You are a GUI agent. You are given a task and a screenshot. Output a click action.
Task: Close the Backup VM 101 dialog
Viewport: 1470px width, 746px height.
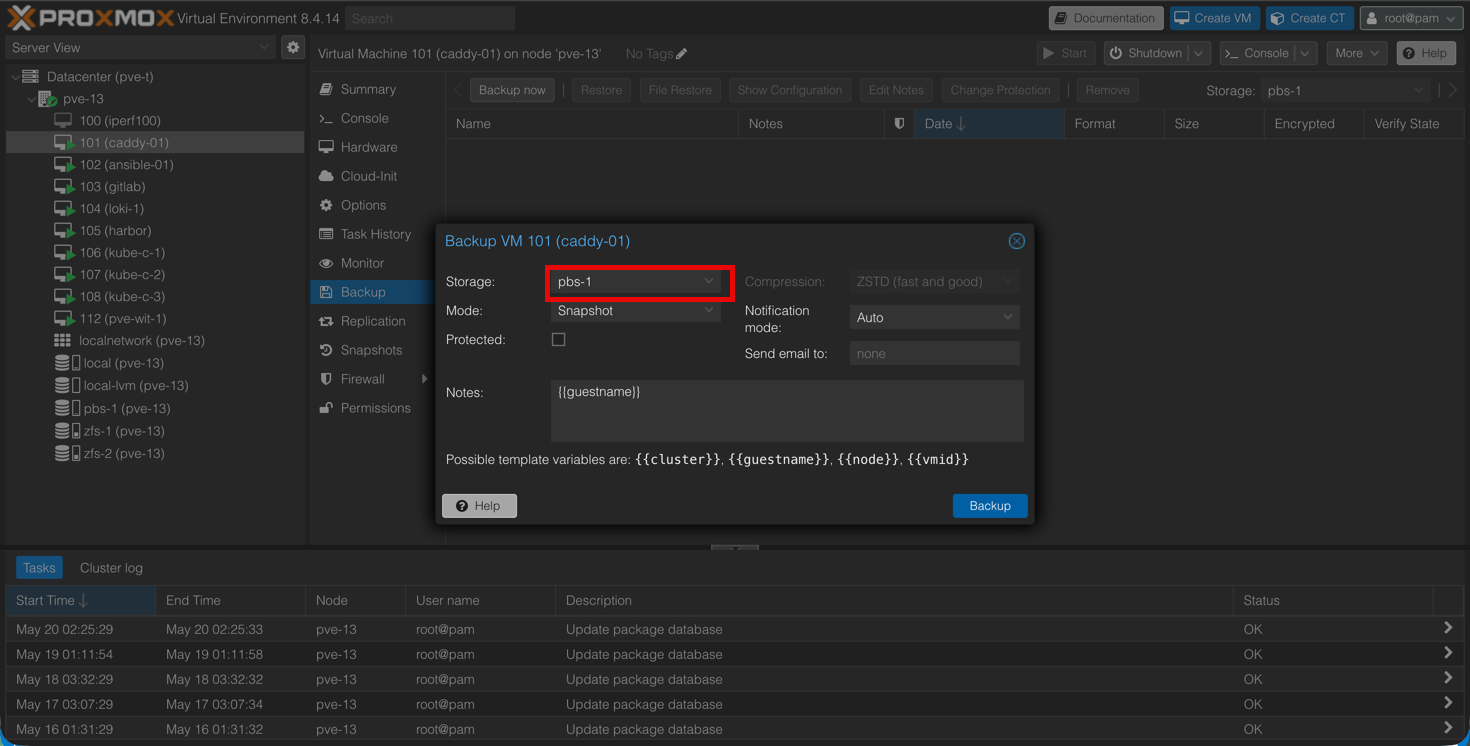coord(1016,241)
